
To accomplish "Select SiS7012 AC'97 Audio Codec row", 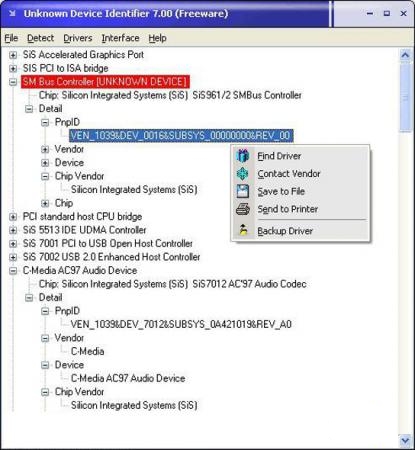I will click(x=172, y=284).
